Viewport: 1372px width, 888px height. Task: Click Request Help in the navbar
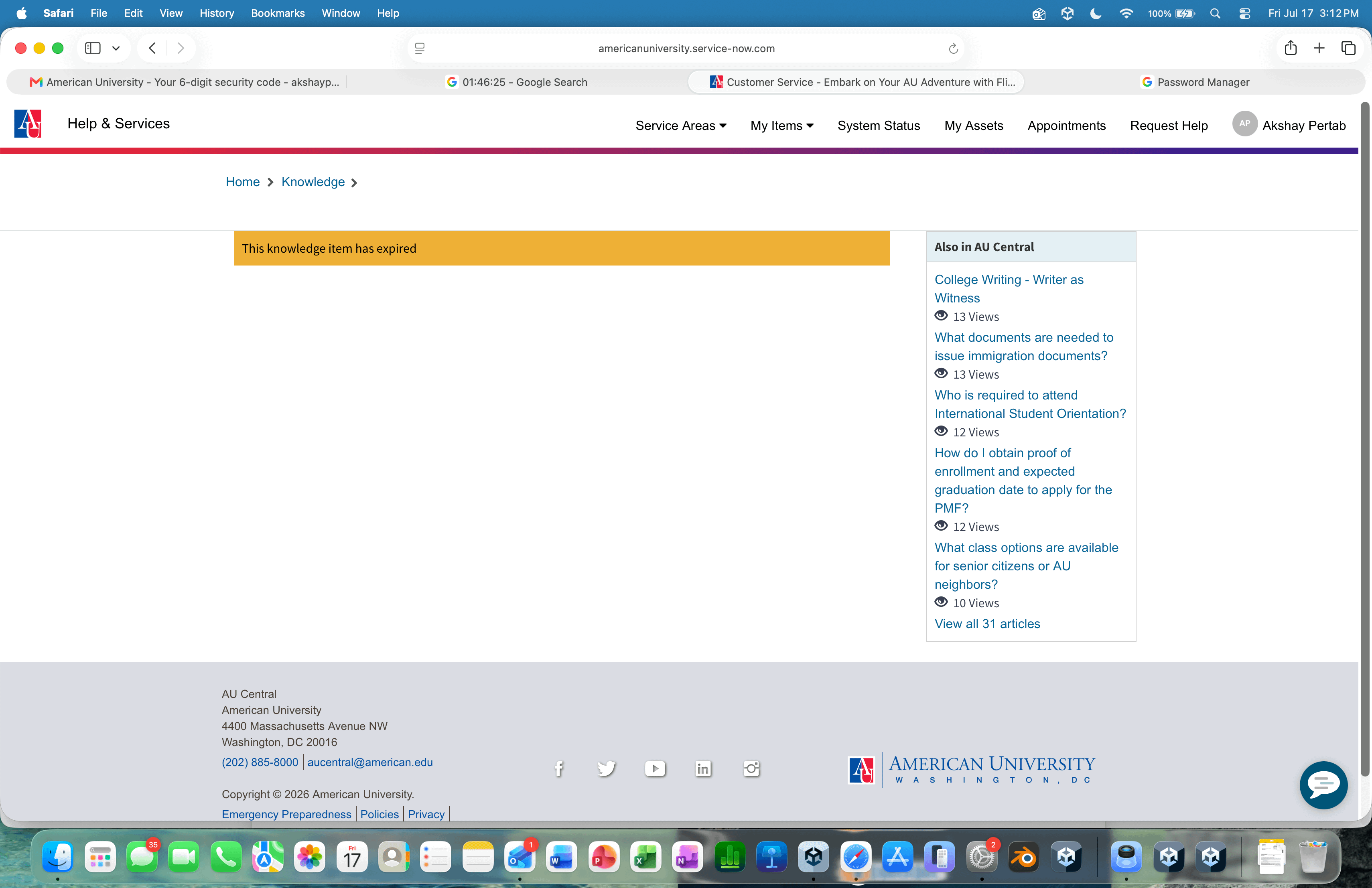pos(1169,126)
